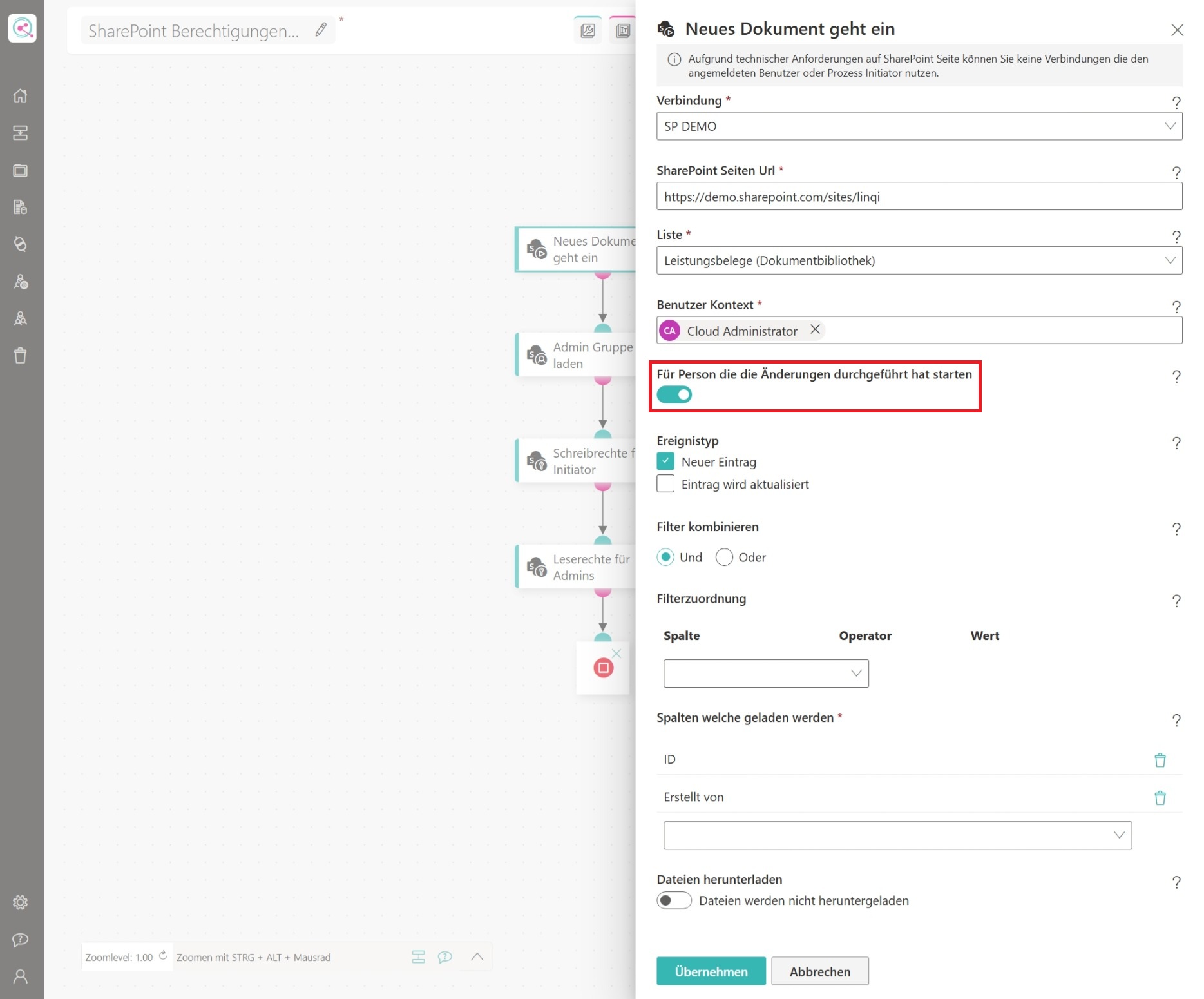Click the pink-topped toolbar icon
This screenshot has height=999, width=1204.
coord(622,30)
